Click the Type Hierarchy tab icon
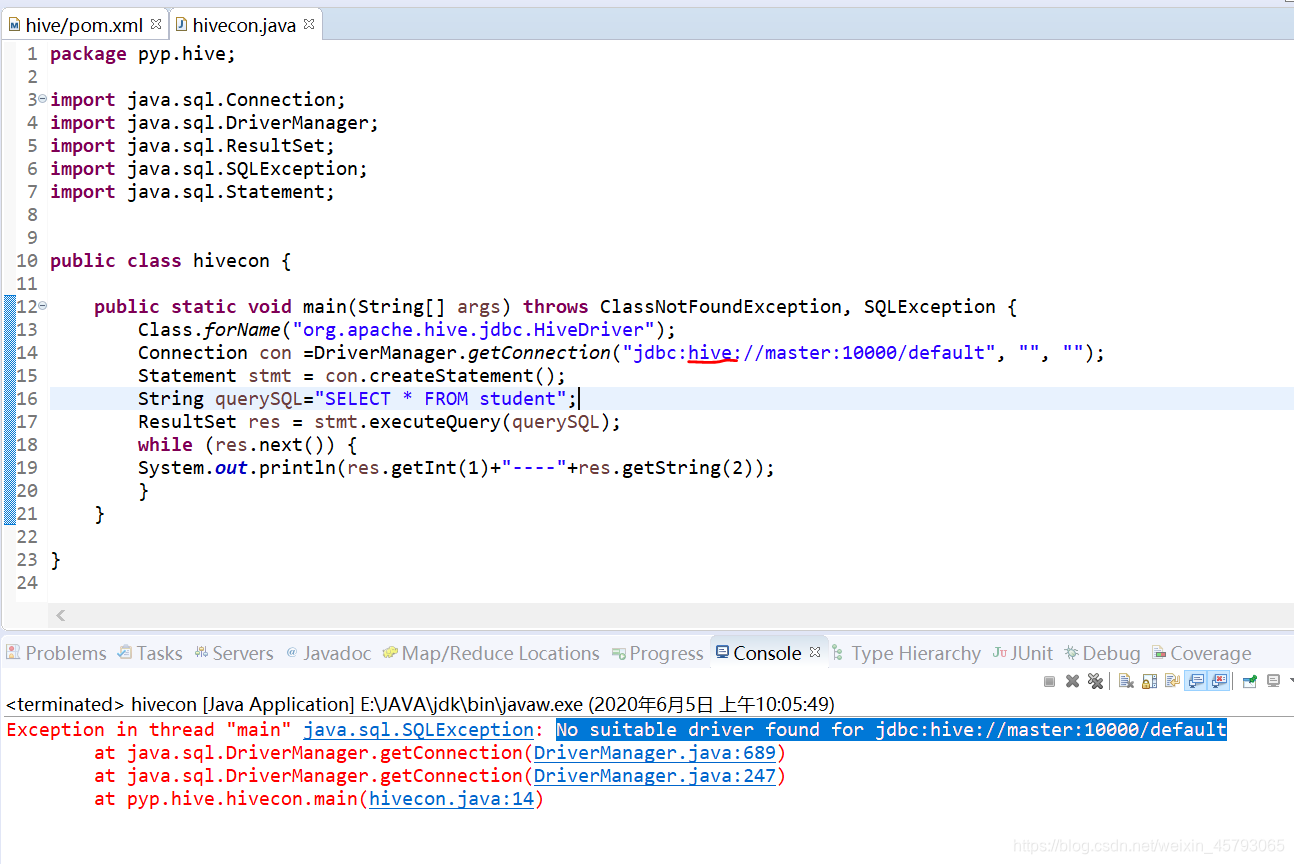This screenshot has height=864, width=1294. coord(838,653)
